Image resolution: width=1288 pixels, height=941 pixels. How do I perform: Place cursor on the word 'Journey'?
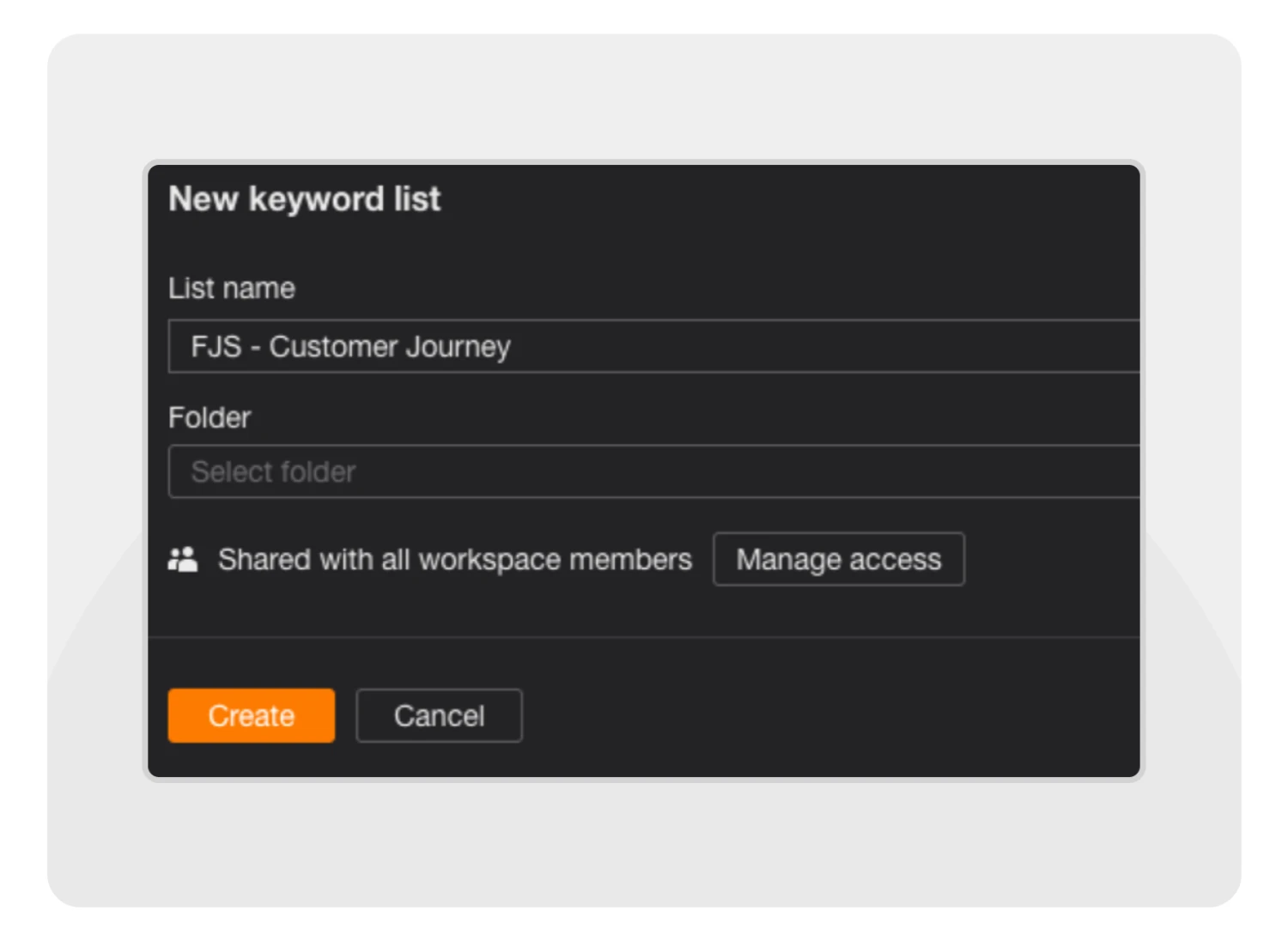tap(458, 347)
